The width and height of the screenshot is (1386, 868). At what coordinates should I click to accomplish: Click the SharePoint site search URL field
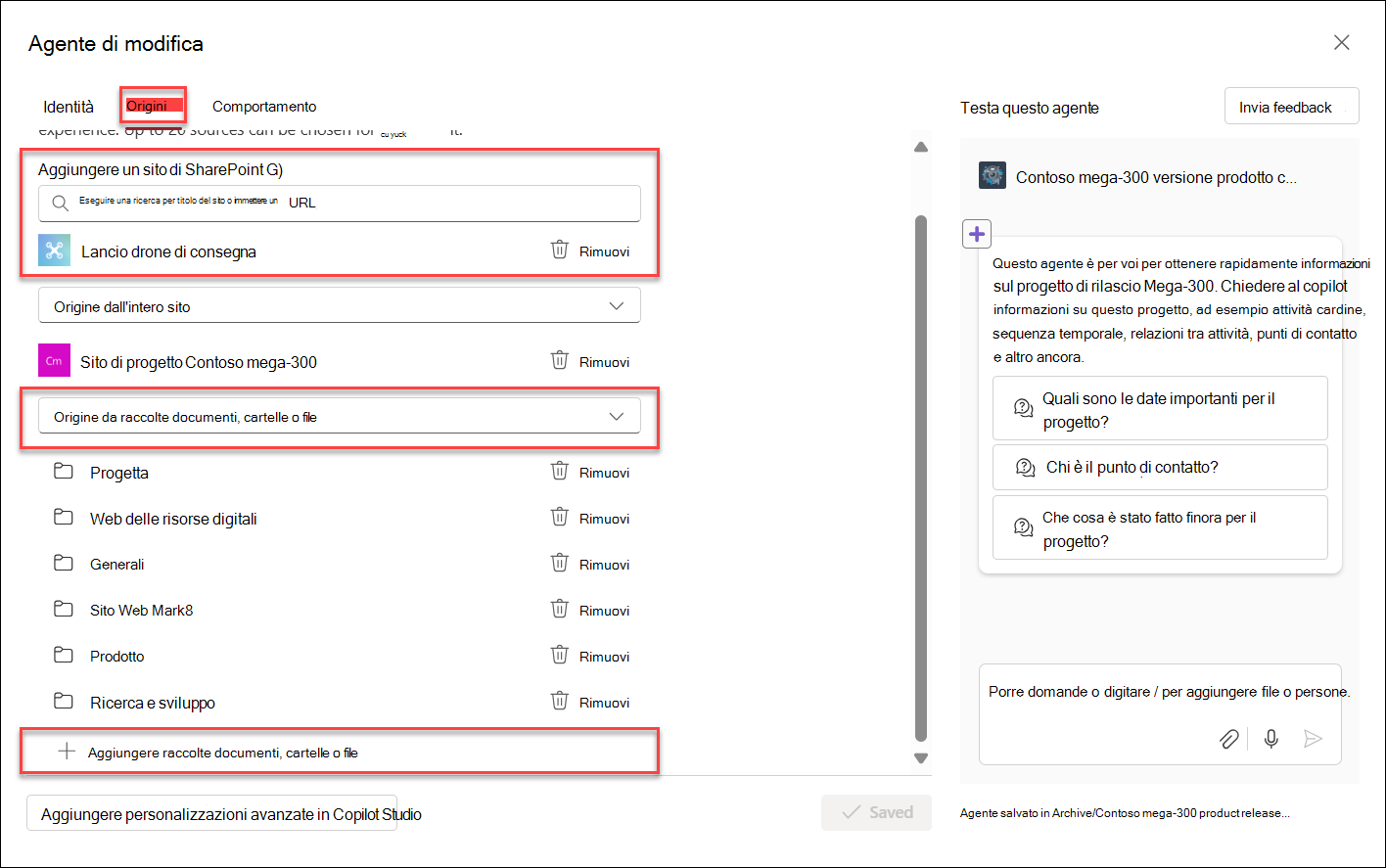pos(340,204)
